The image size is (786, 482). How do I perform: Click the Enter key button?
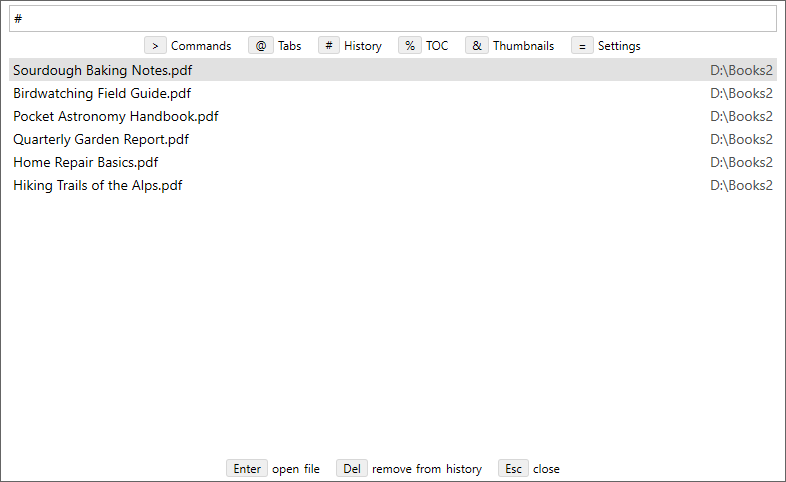(x=247, y=468)
